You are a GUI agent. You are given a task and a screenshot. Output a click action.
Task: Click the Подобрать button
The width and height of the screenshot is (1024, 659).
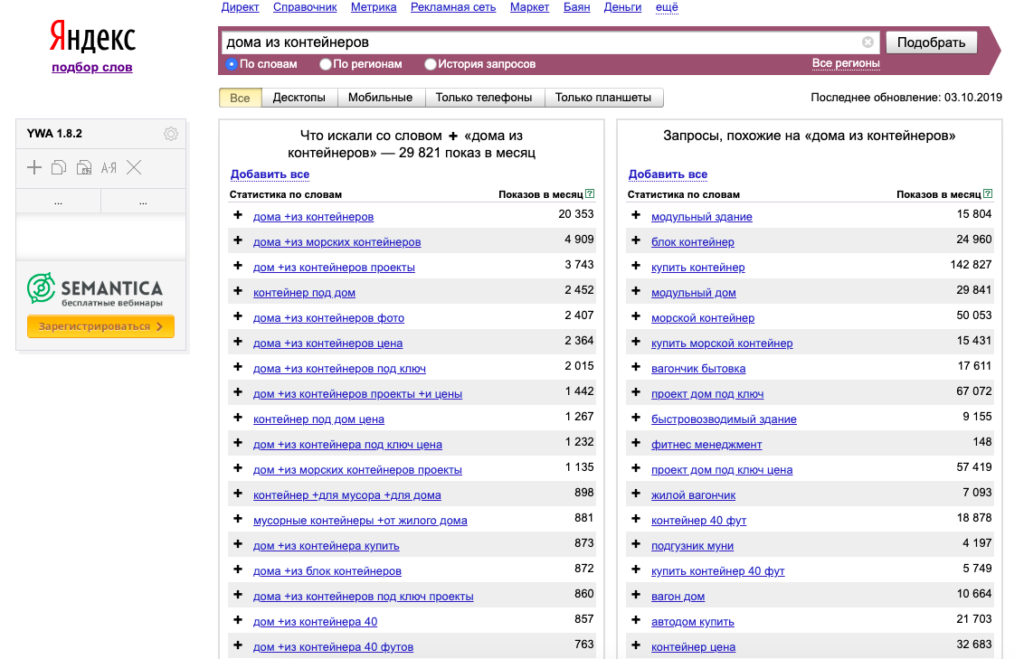(x=931, y=42)
